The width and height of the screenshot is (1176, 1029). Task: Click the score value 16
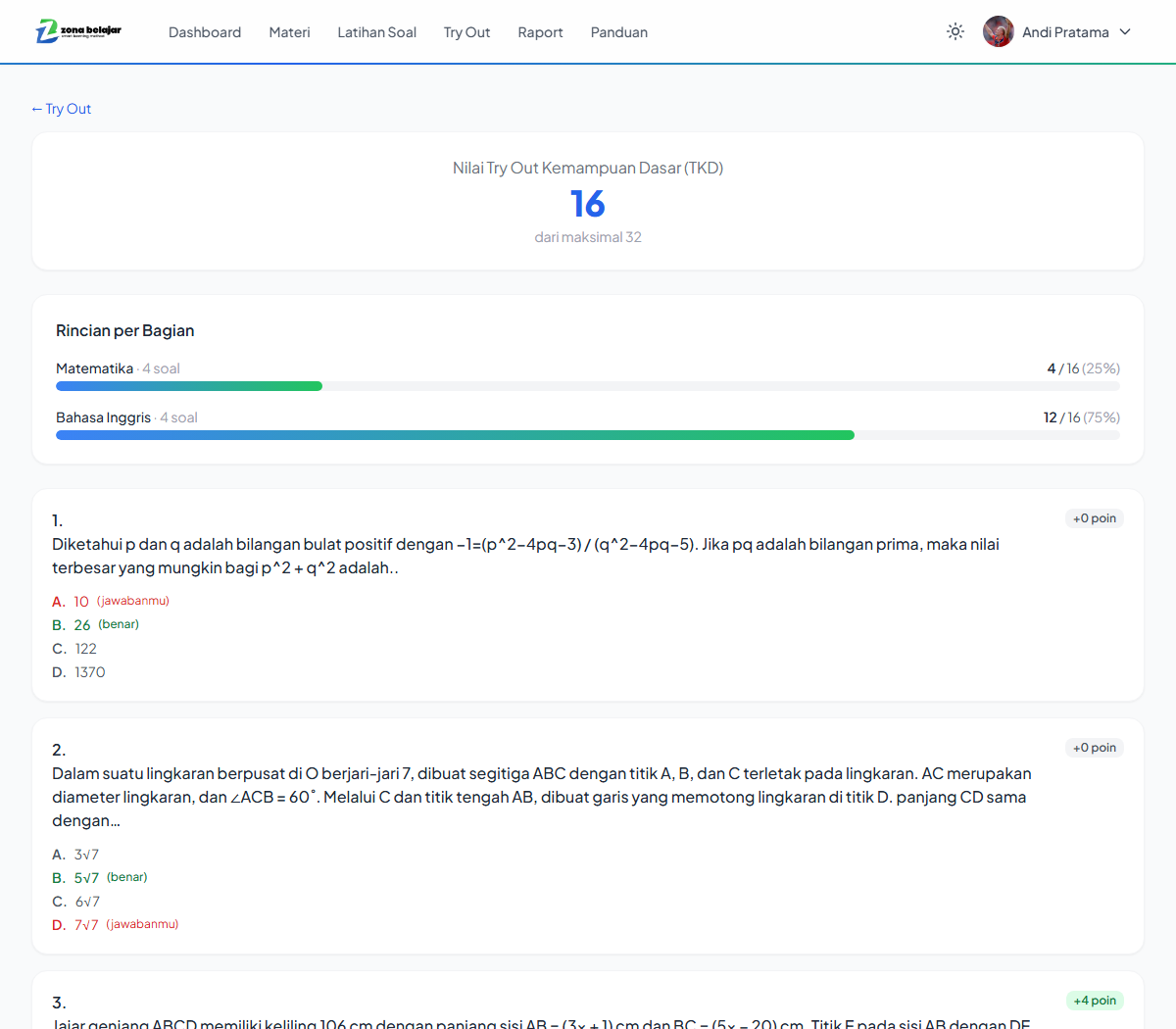(588, 204)
